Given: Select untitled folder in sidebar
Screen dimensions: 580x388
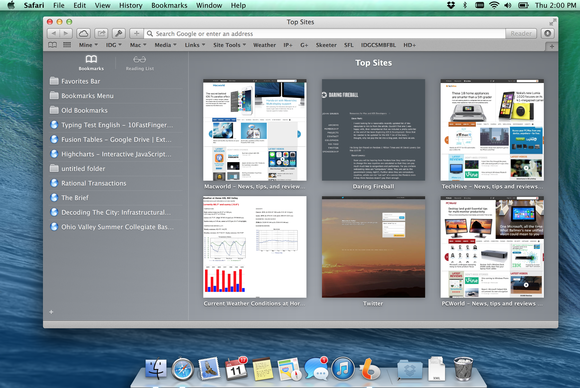Looking at the screenshot, I should tap(115, 168).
